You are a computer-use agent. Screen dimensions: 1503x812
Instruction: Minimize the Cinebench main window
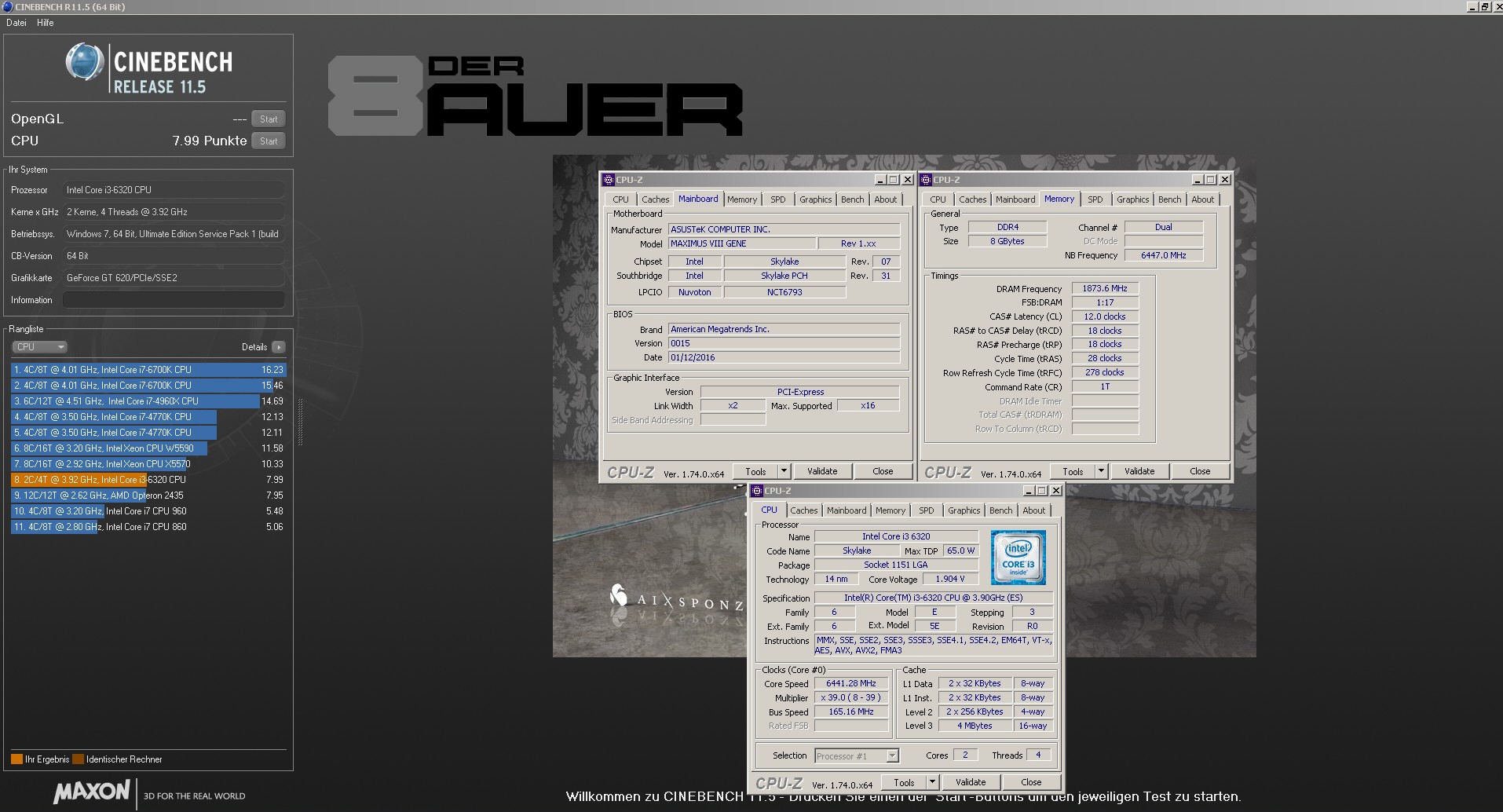(1472, 7)
